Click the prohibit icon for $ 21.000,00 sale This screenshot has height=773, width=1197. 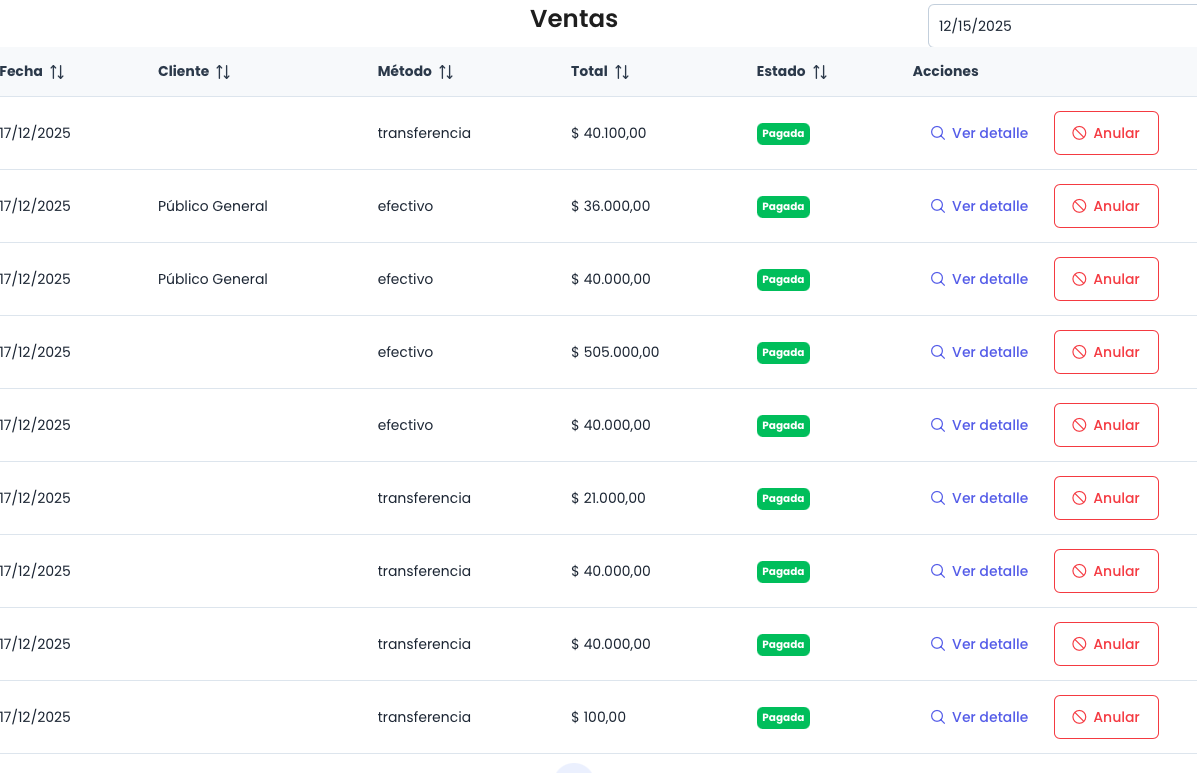(x=1079, y=498)
